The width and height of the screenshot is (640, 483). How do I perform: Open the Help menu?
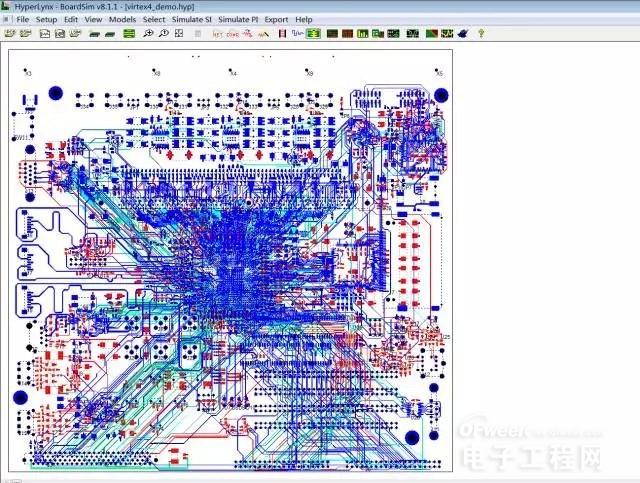coord(303,19)
